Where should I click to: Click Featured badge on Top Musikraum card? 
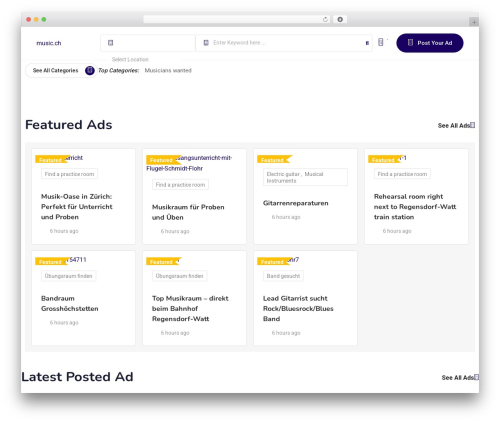(x=163, y=262)
